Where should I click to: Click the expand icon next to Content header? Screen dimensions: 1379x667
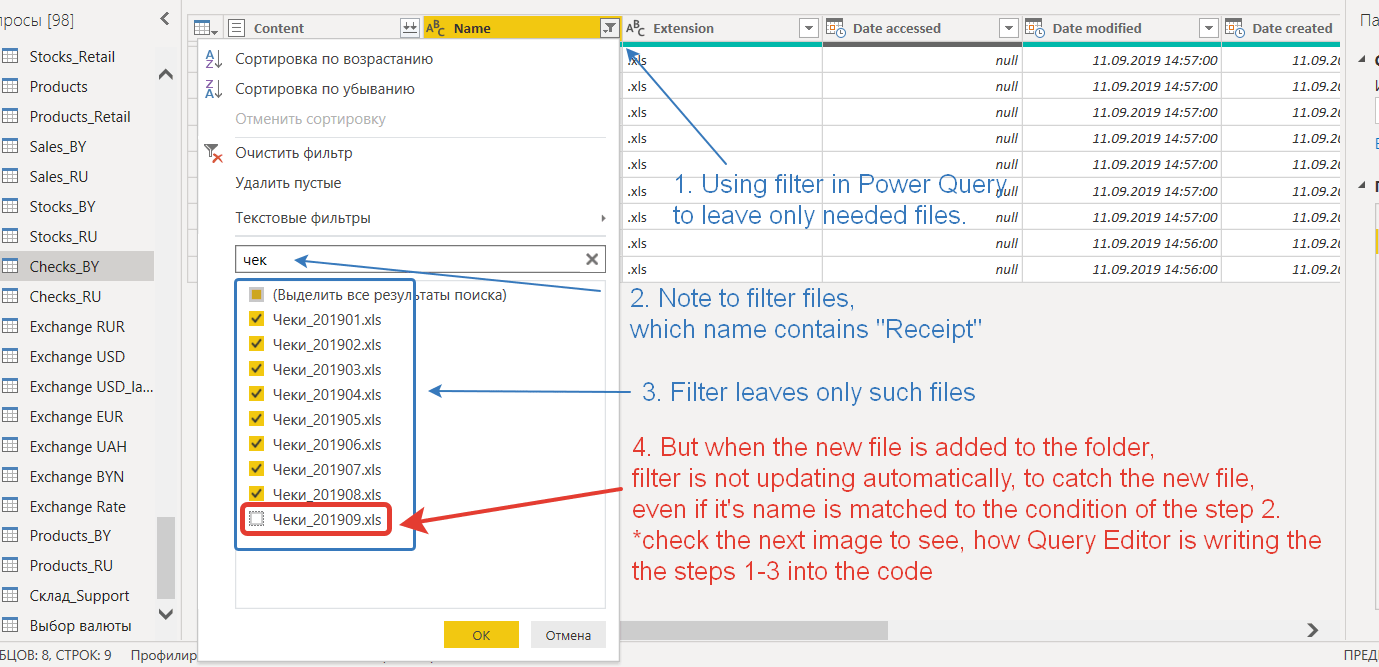410,27
